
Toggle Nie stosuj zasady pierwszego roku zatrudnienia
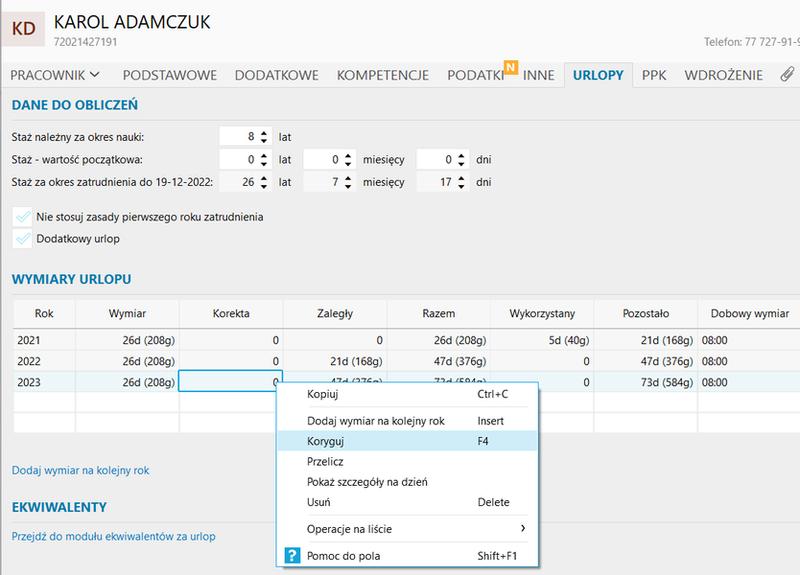tap(22, 217)
